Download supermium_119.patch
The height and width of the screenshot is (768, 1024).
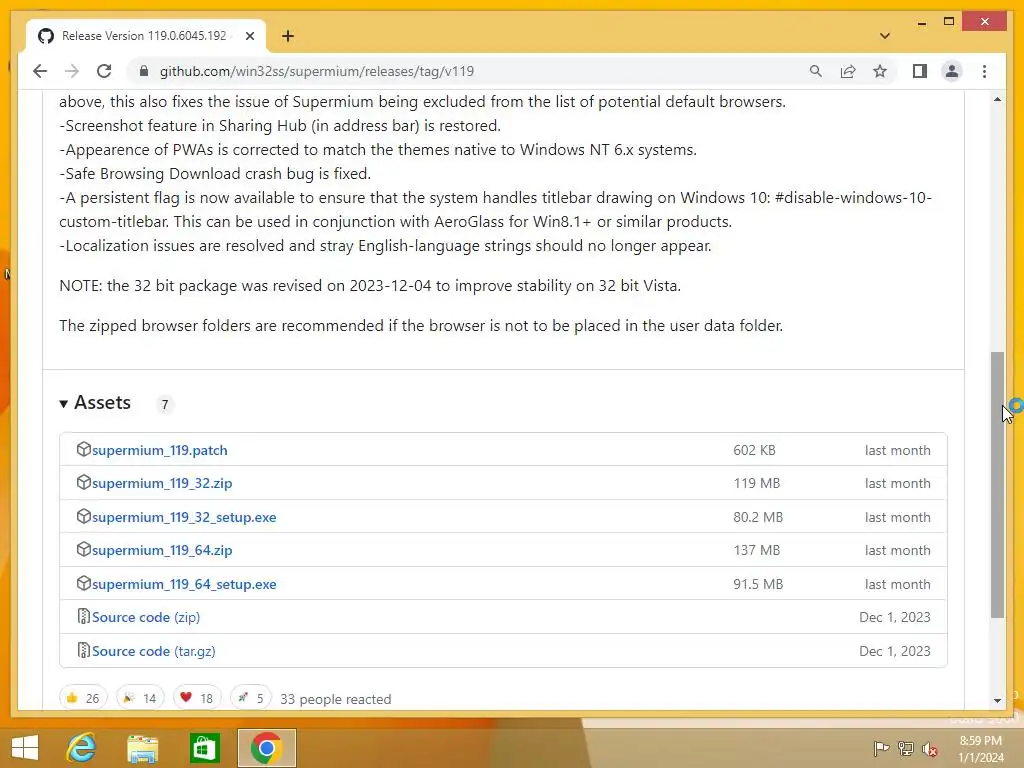[x=160, y=450]
